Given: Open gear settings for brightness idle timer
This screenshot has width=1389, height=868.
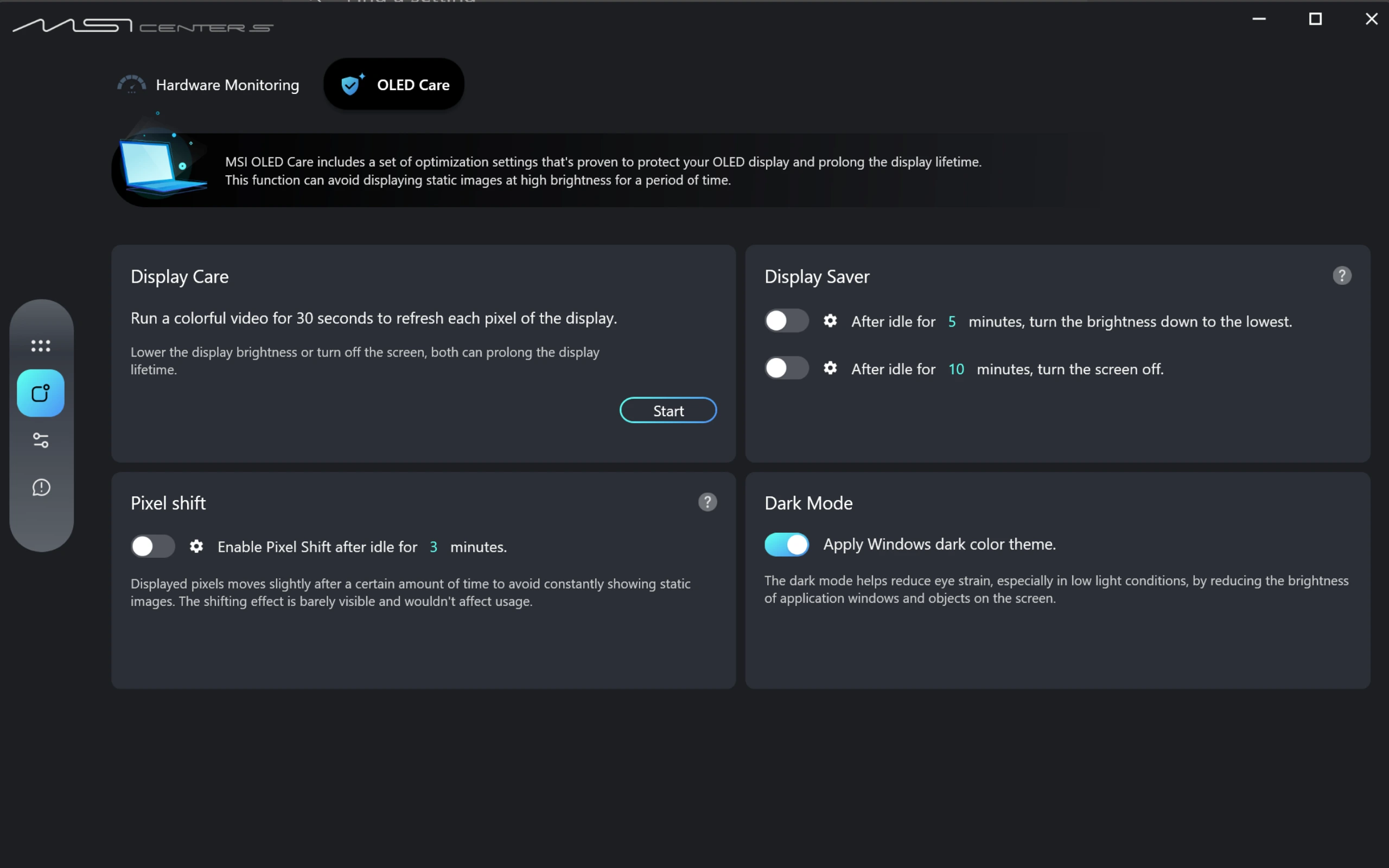Looking at the screenshot, I should (830, 320).
